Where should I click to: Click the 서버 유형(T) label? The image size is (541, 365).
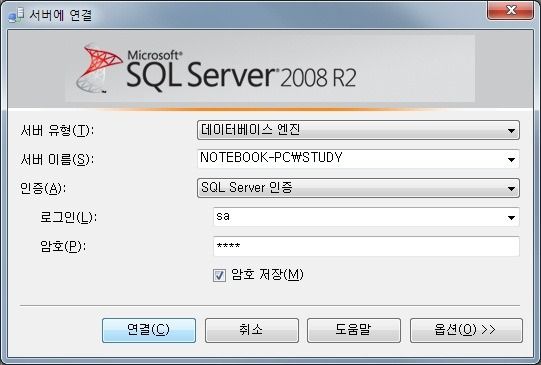click(x=57, y=131)
